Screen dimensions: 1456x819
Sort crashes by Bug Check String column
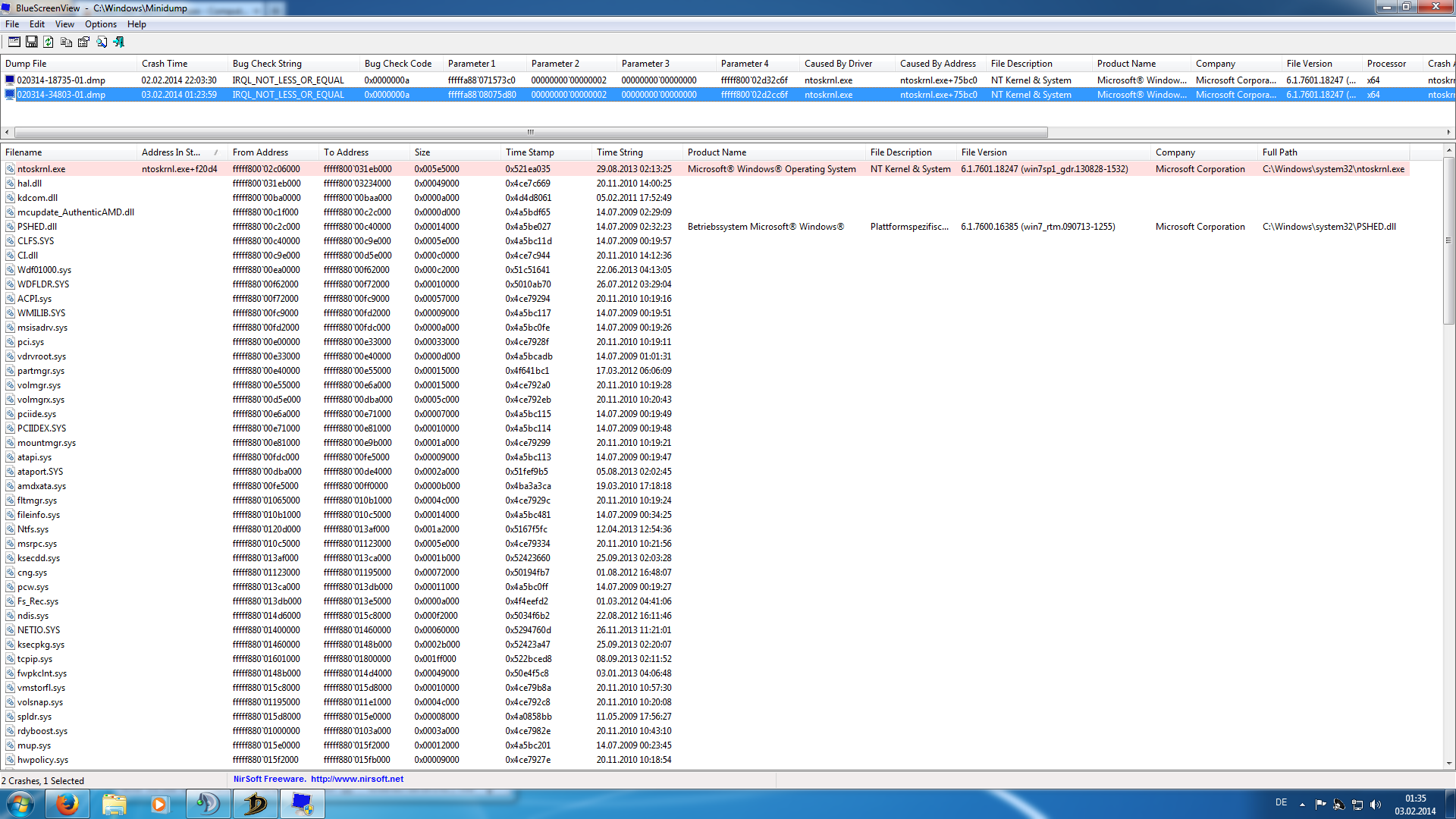(267, 64)
